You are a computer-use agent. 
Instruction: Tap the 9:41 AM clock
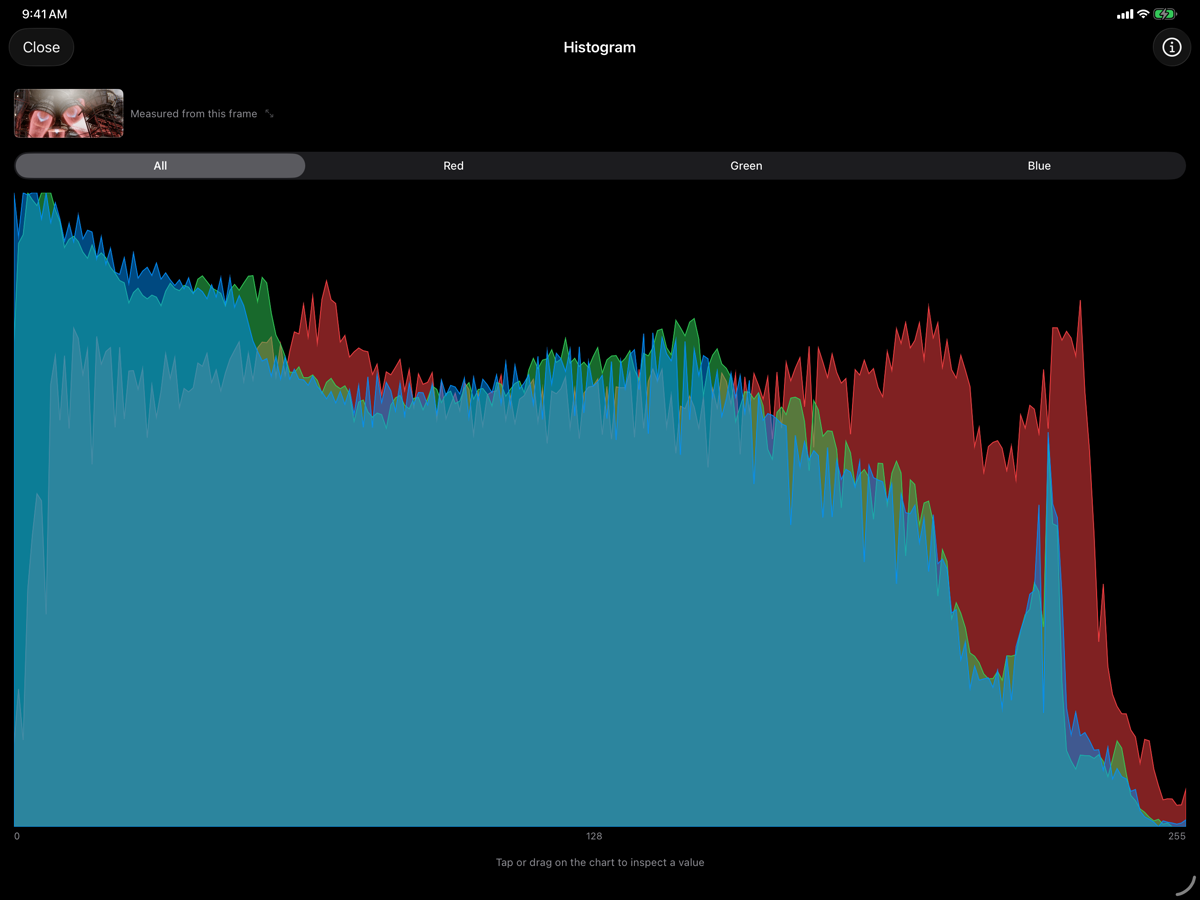coord(45,14)
